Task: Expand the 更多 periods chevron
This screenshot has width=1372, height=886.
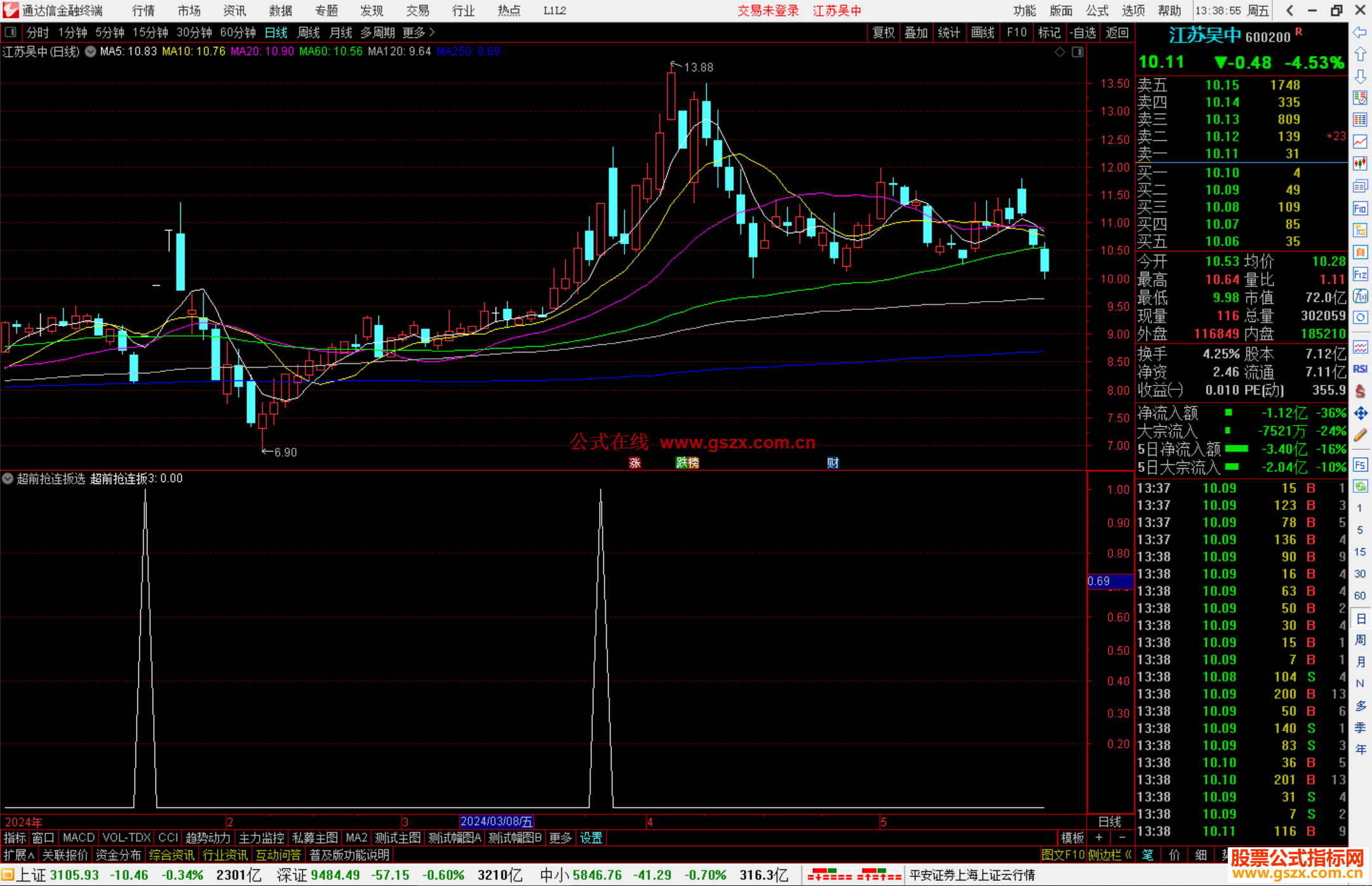Action: [433, 32]
